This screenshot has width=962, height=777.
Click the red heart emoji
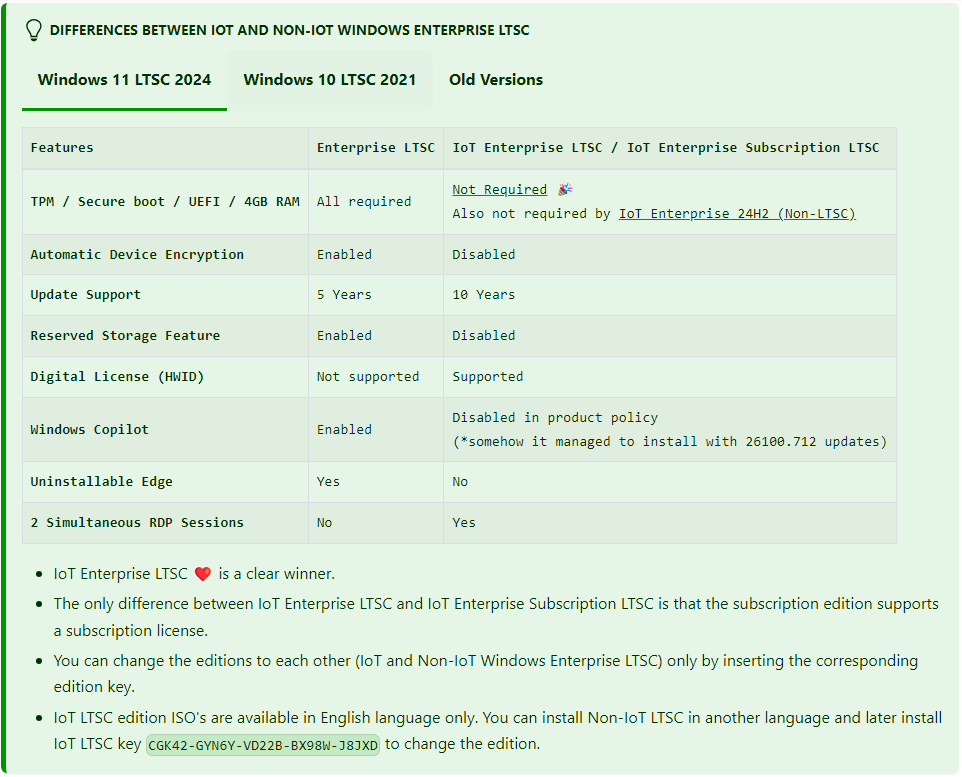(203, 574)
